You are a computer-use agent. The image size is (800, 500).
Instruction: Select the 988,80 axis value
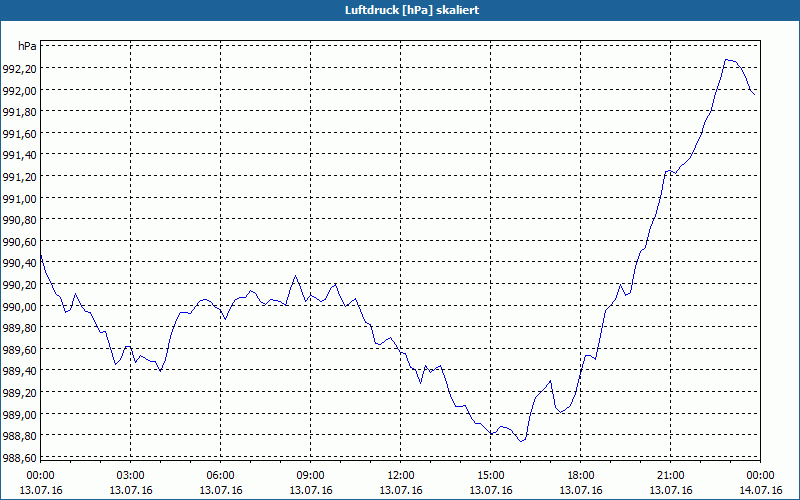click(x=20, y=436)
